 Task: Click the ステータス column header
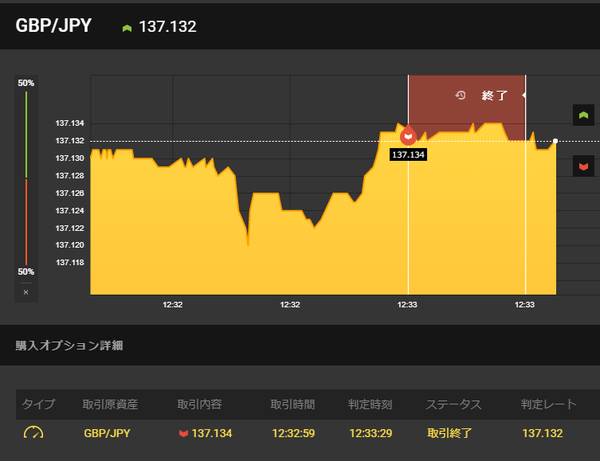tap(453, 404)
